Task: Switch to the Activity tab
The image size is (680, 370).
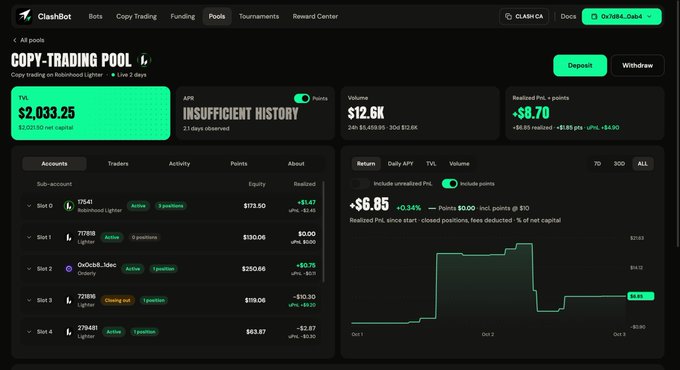Action: [179, 164]
